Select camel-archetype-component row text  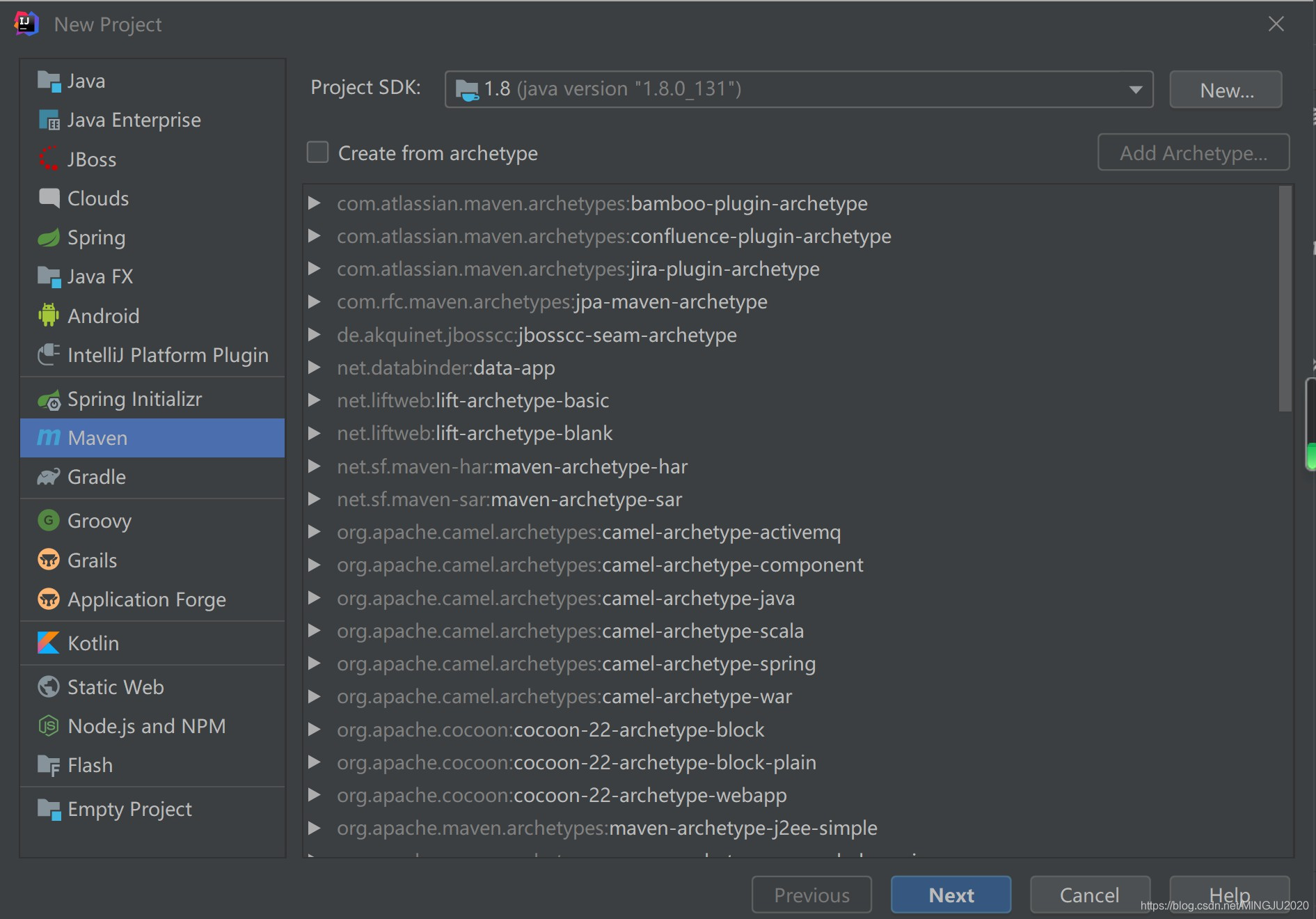pos(600,565)
